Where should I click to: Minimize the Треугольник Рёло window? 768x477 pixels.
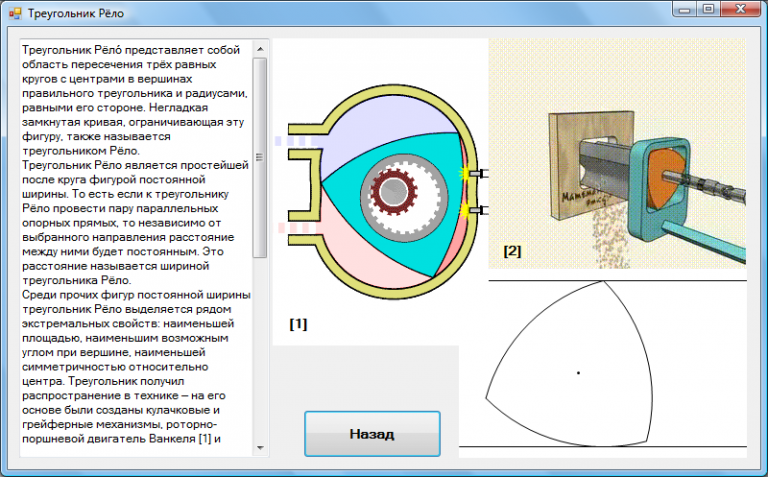683,10
